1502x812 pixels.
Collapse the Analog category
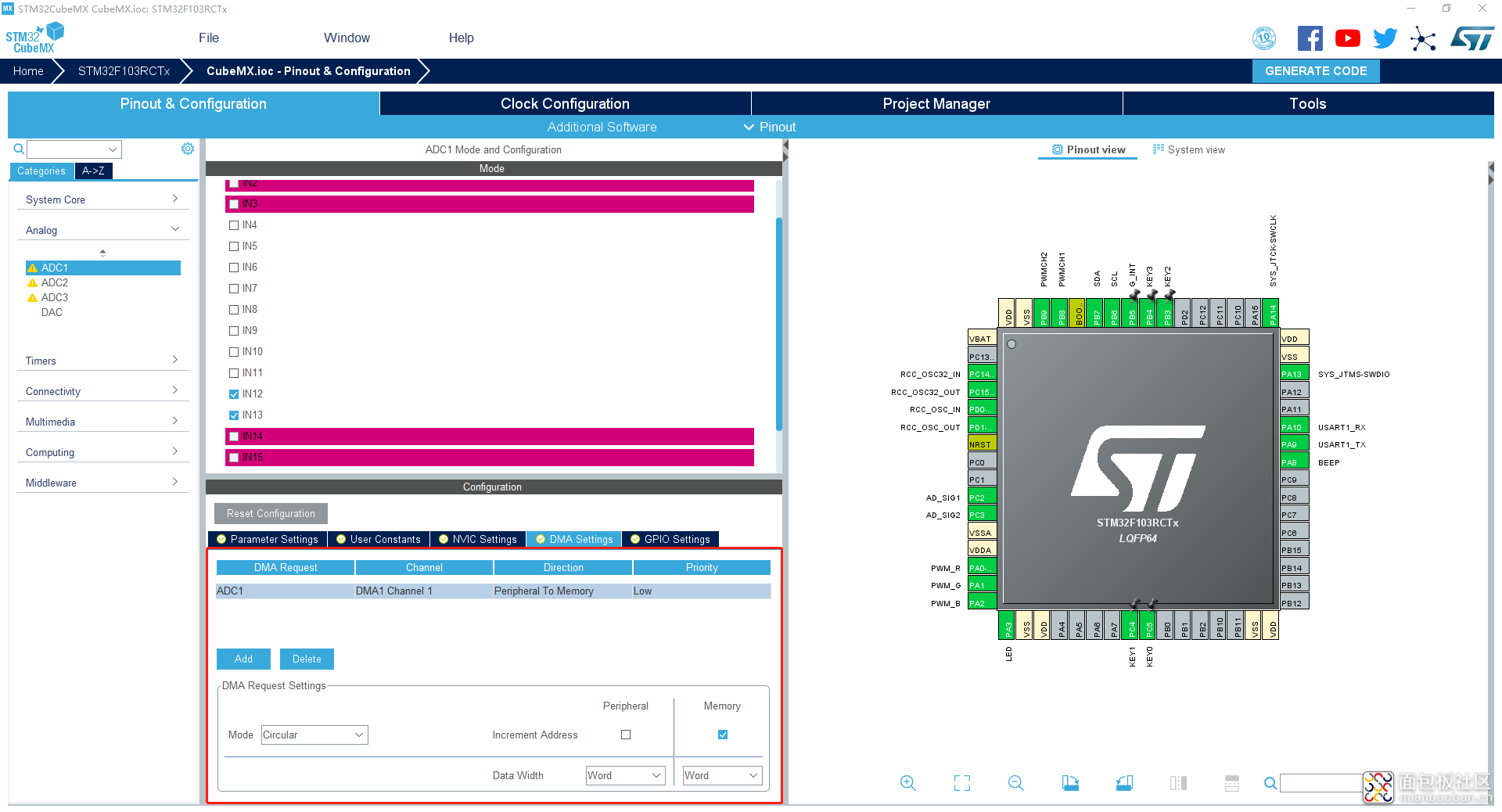coord(102,230)
